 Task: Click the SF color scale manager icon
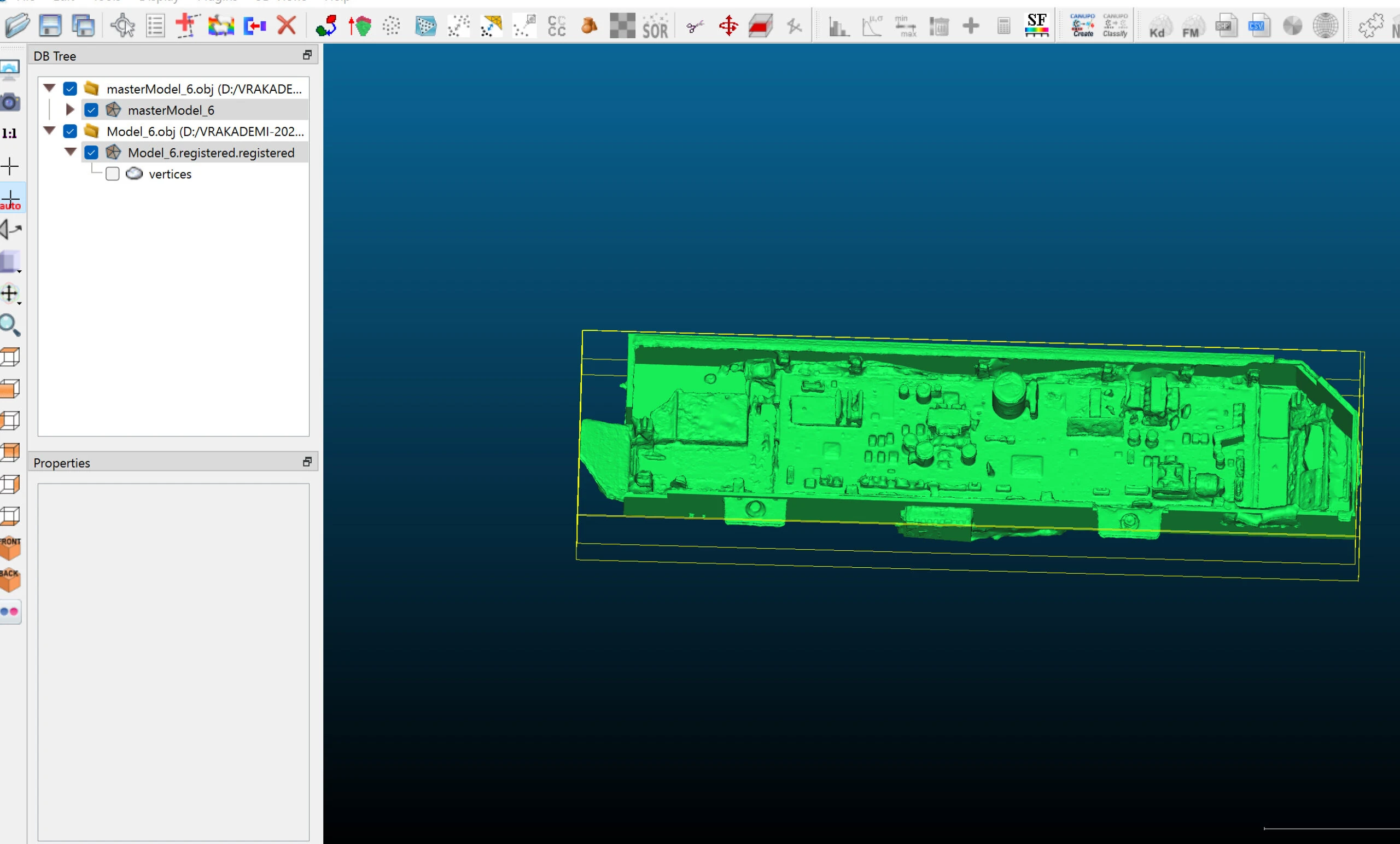click(1036, 26)
